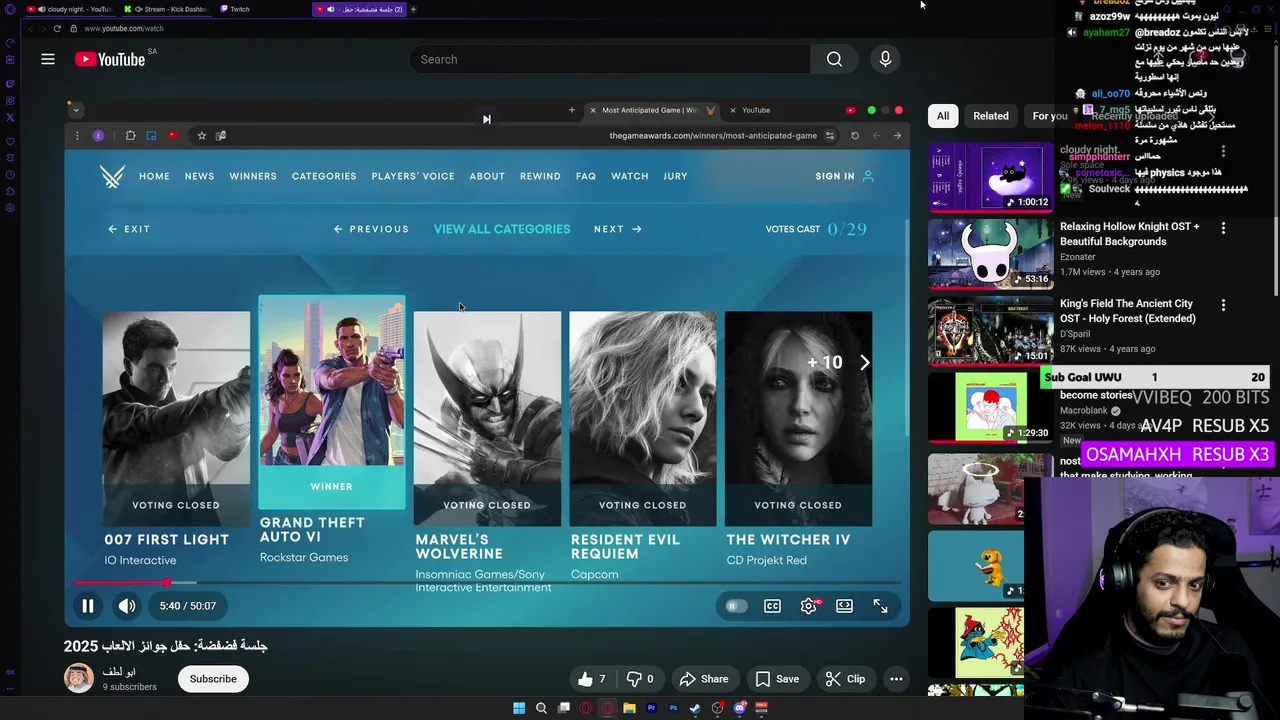The height and width of the screenshot is (720, 1280).
Task: Select the Related filter chip
Action: coord(991,116)
